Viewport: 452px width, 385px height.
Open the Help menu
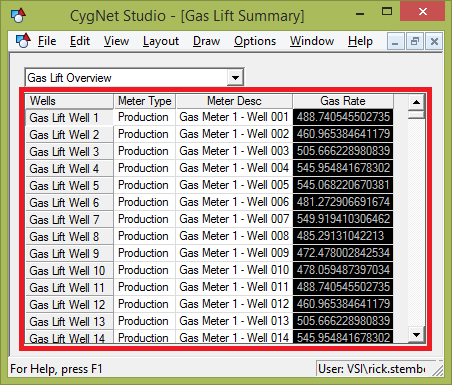[360, 41]
